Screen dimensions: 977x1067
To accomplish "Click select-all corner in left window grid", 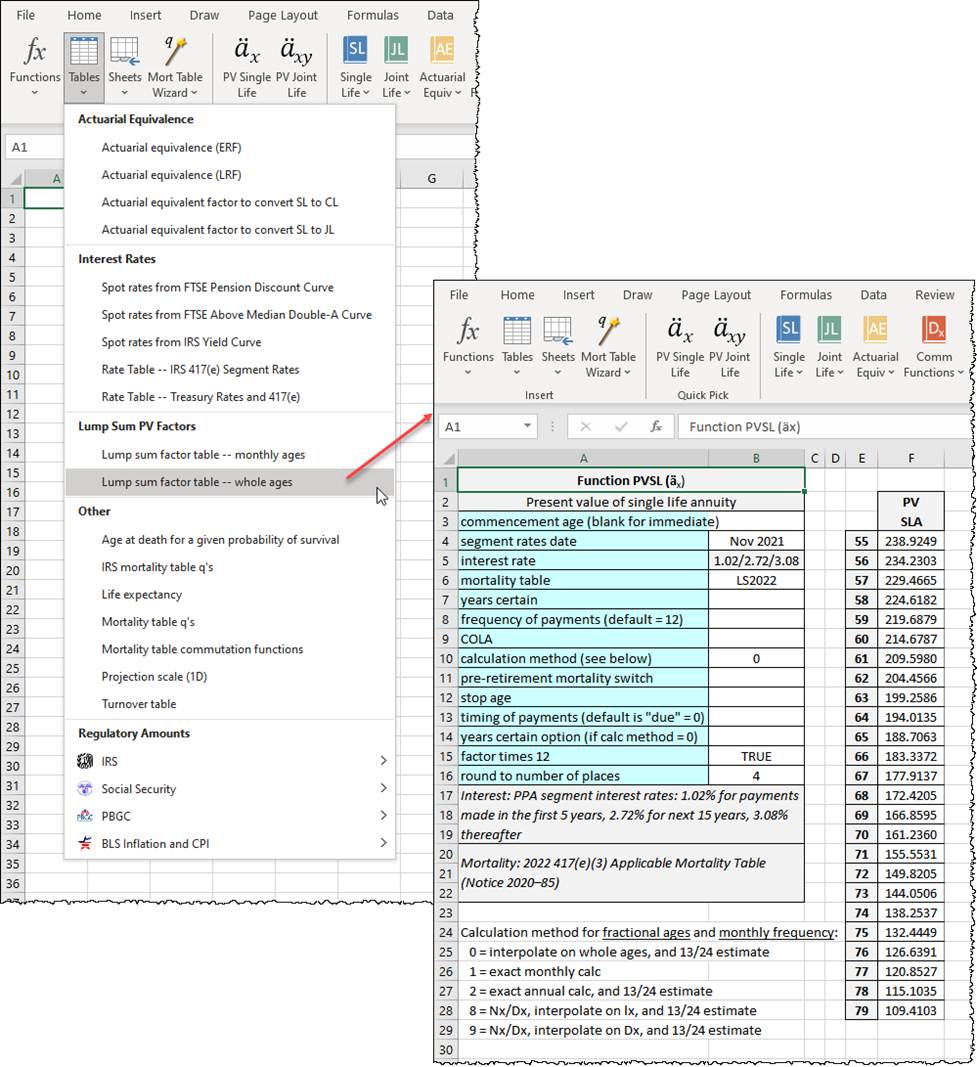I will pyautogui.click(x=14, y=179).
